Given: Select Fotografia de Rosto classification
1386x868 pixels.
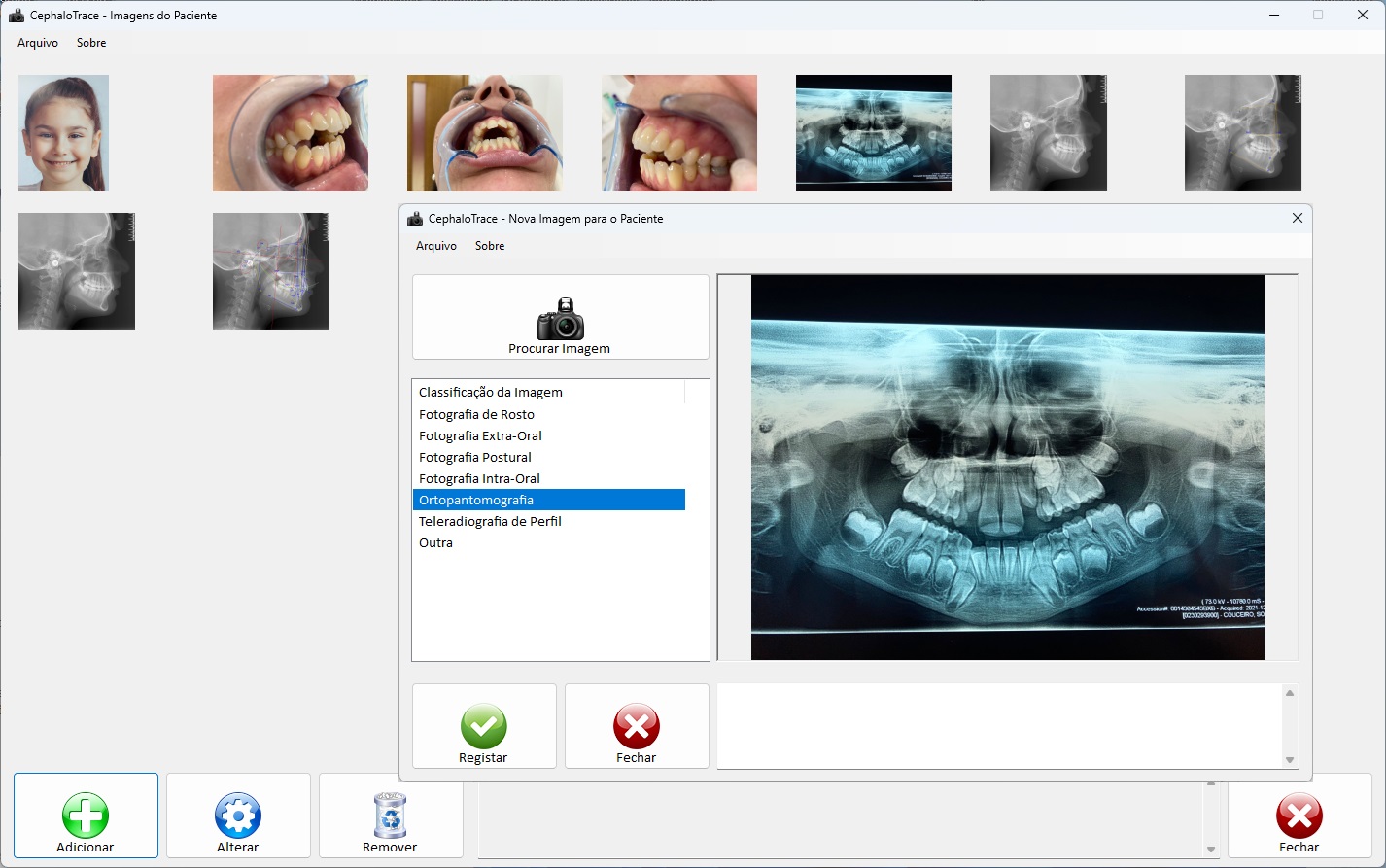Looking at the screenshot, I should [476, 414].
